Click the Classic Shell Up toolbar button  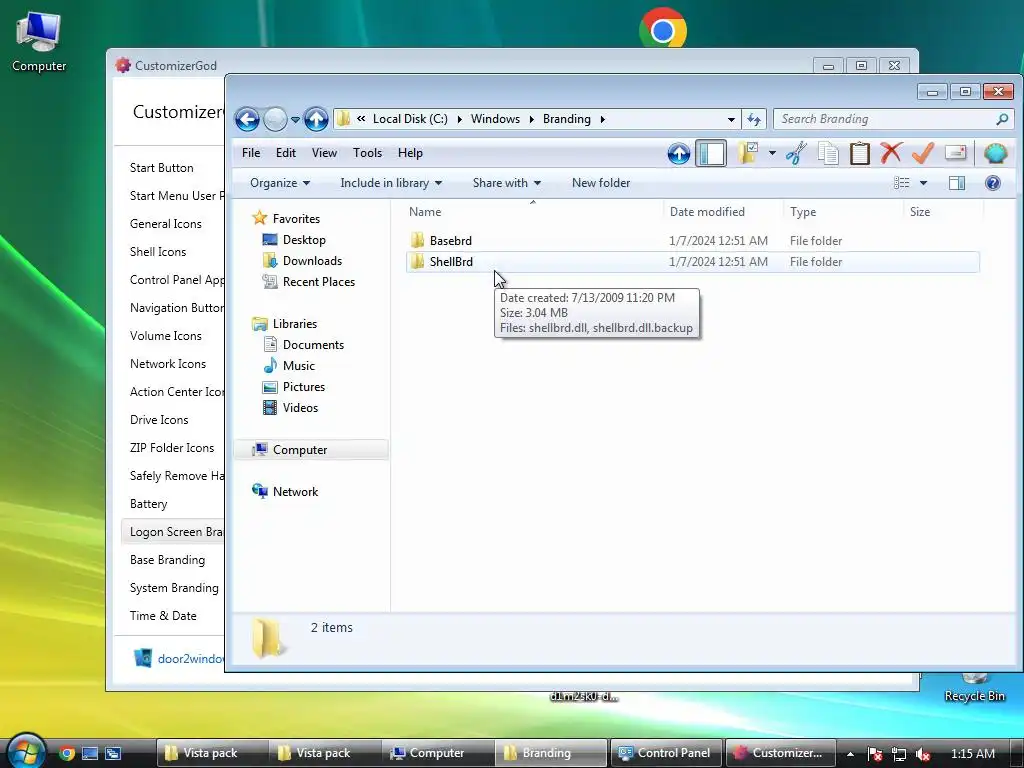tap(679, 153)
